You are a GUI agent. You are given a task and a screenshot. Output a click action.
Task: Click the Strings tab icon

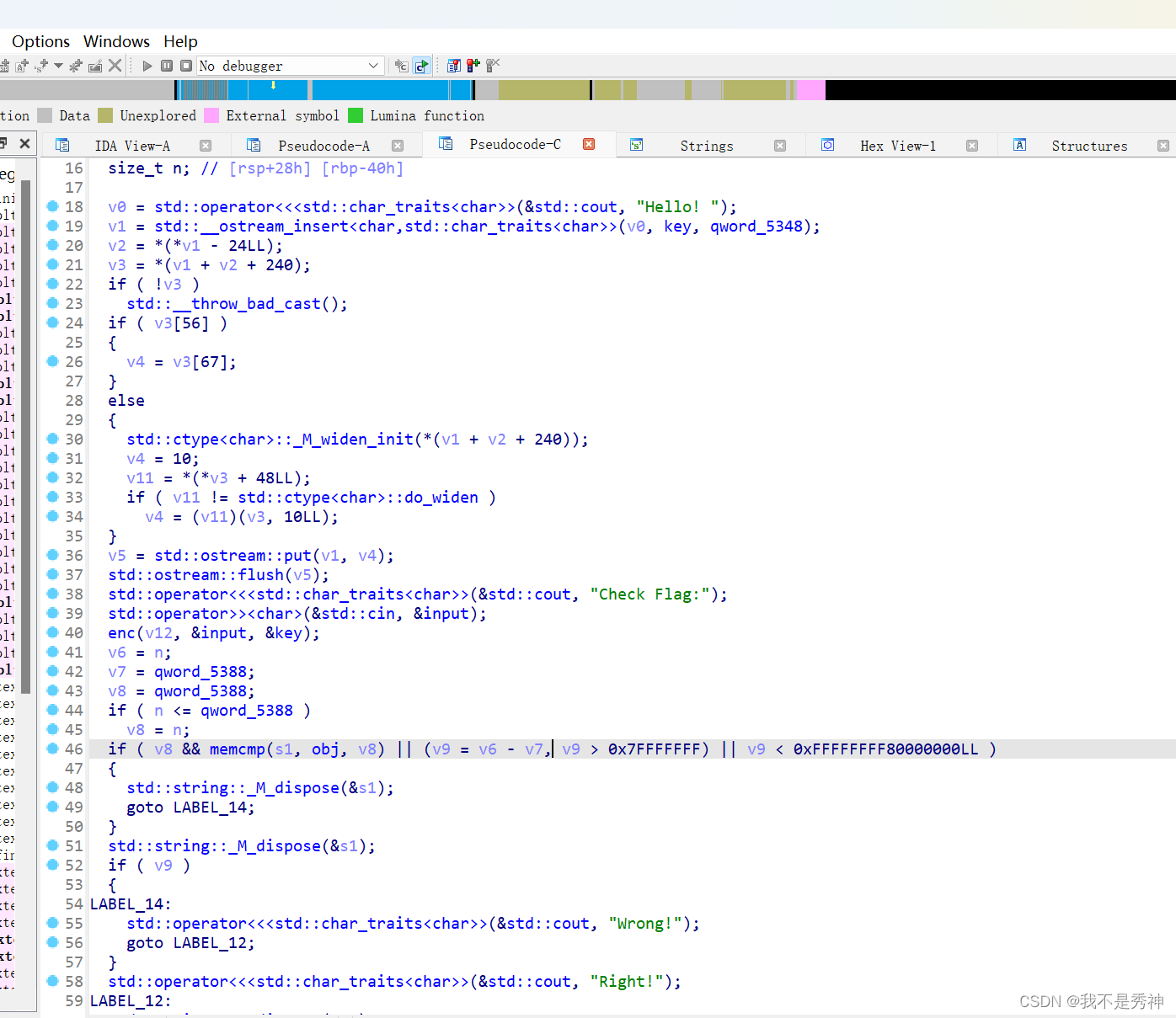637,145
